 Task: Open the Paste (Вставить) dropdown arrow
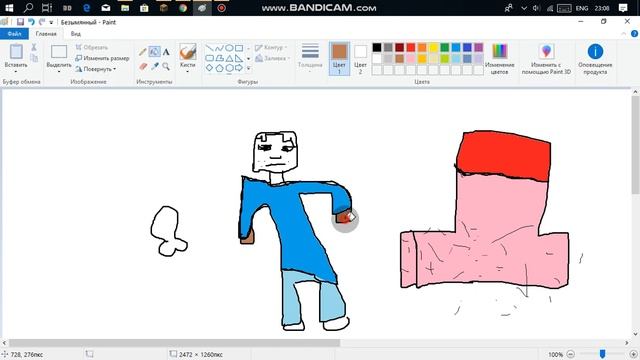click(x=16, y=72)
